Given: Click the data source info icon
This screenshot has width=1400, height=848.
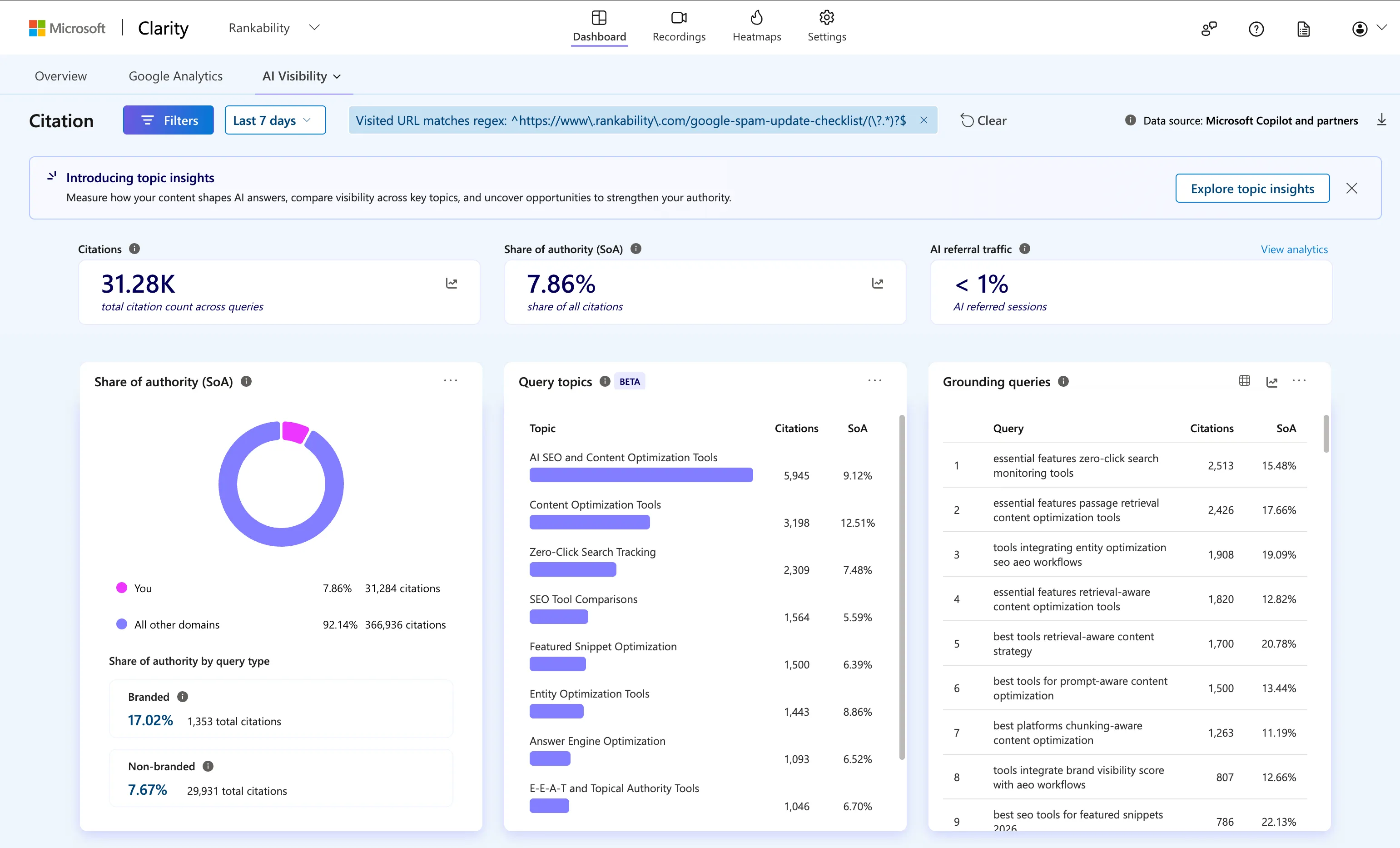Looking at the screenshot, I should (x=1131, y=120).
